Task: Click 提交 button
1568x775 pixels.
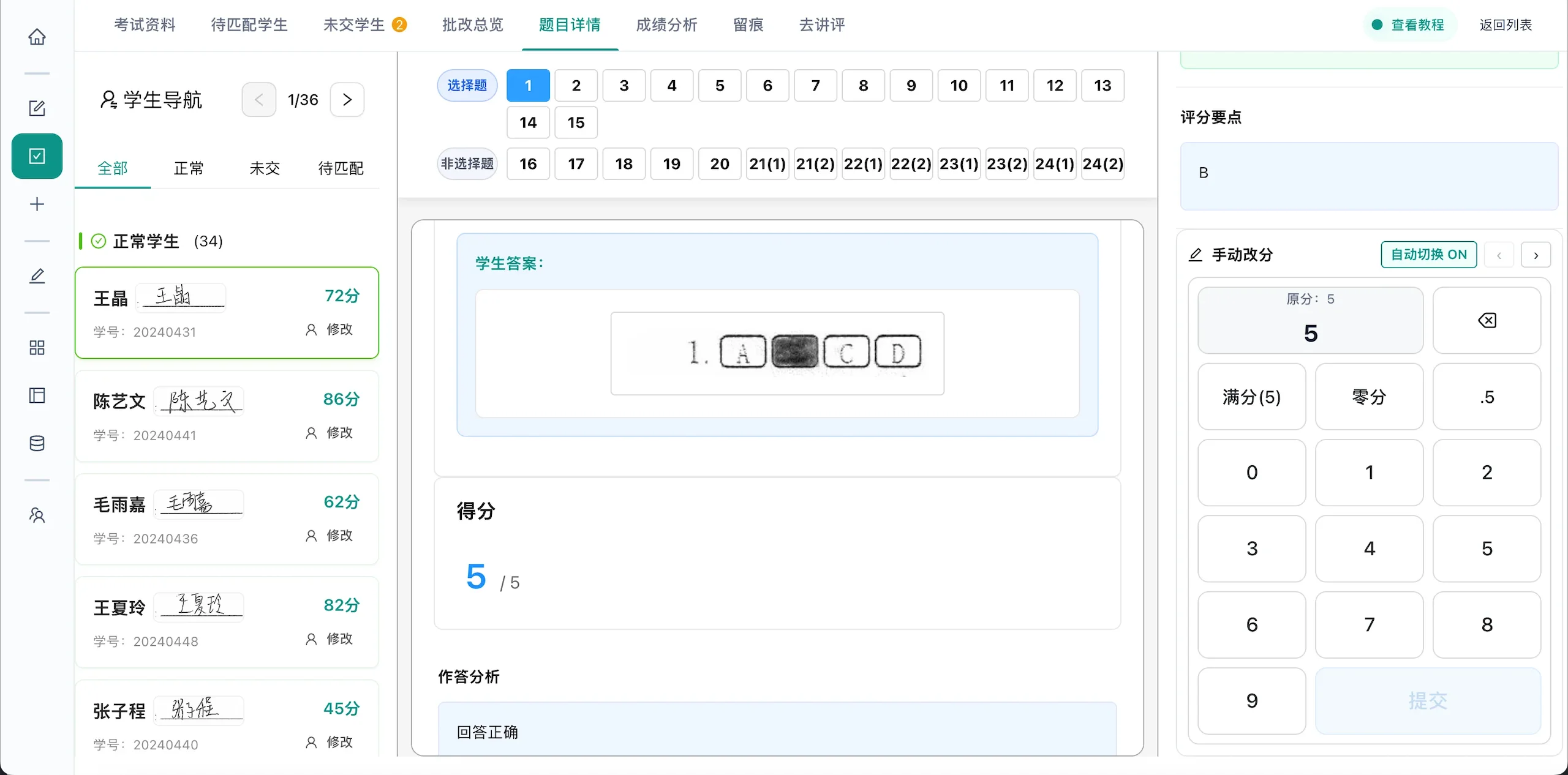Action: (1428, 701)
